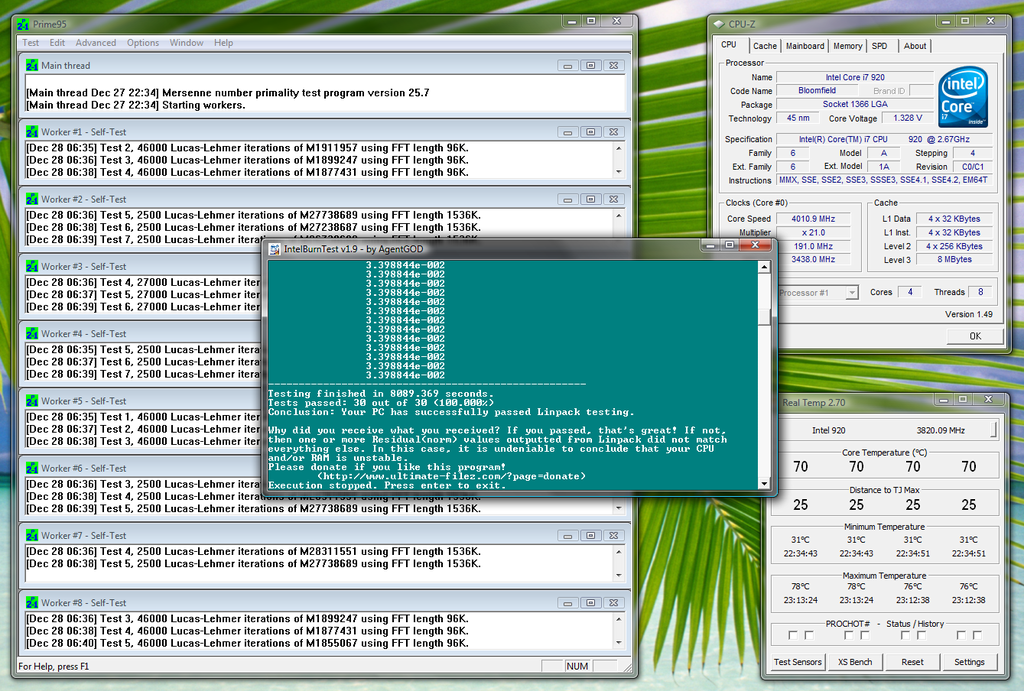Click the Worker #7 Self-Test window icon
This screenshot has height=691, width=1024.
tap(32, 536)
